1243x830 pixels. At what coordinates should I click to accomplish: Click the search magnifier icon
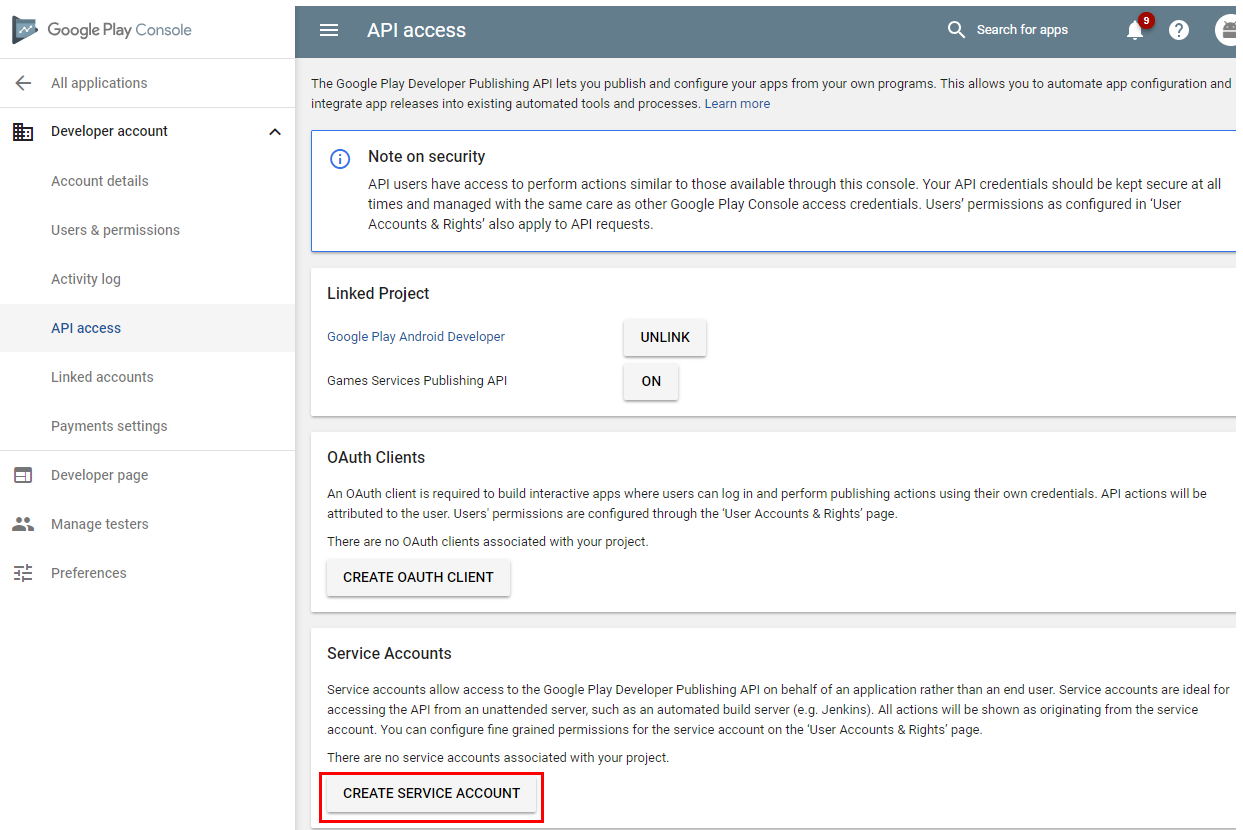(x=956, y=29)
